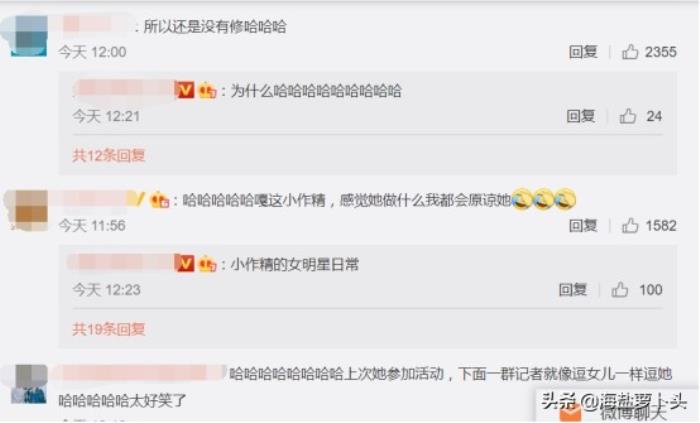Screen dimensions: 700x423
Task: Like the comment with 1582 likes
Action: pyautogui.click(x=630, y=226)
